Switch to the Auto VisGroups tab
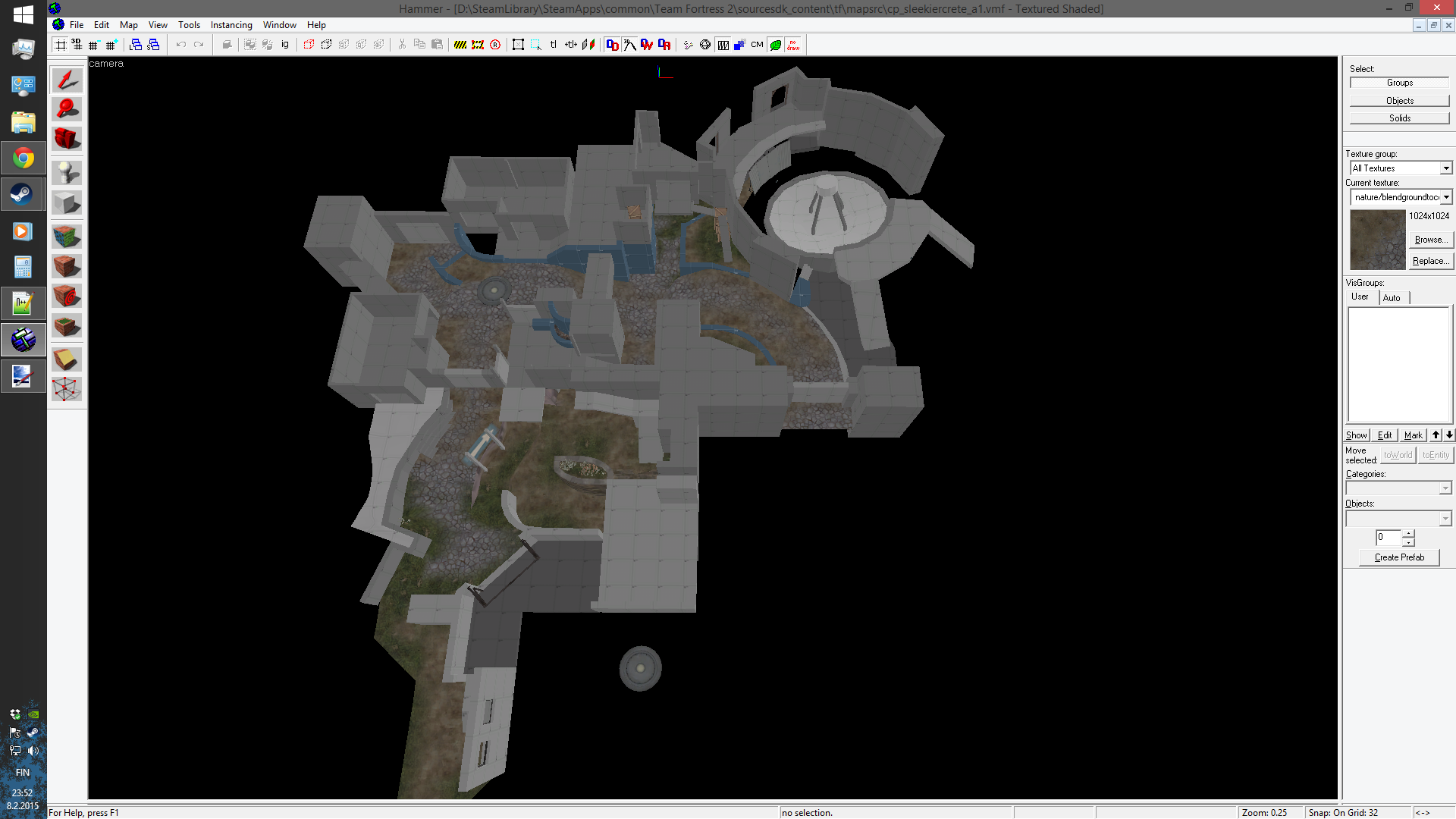This screenshot has width=1456, height=819. click(x=1392, y=297)
